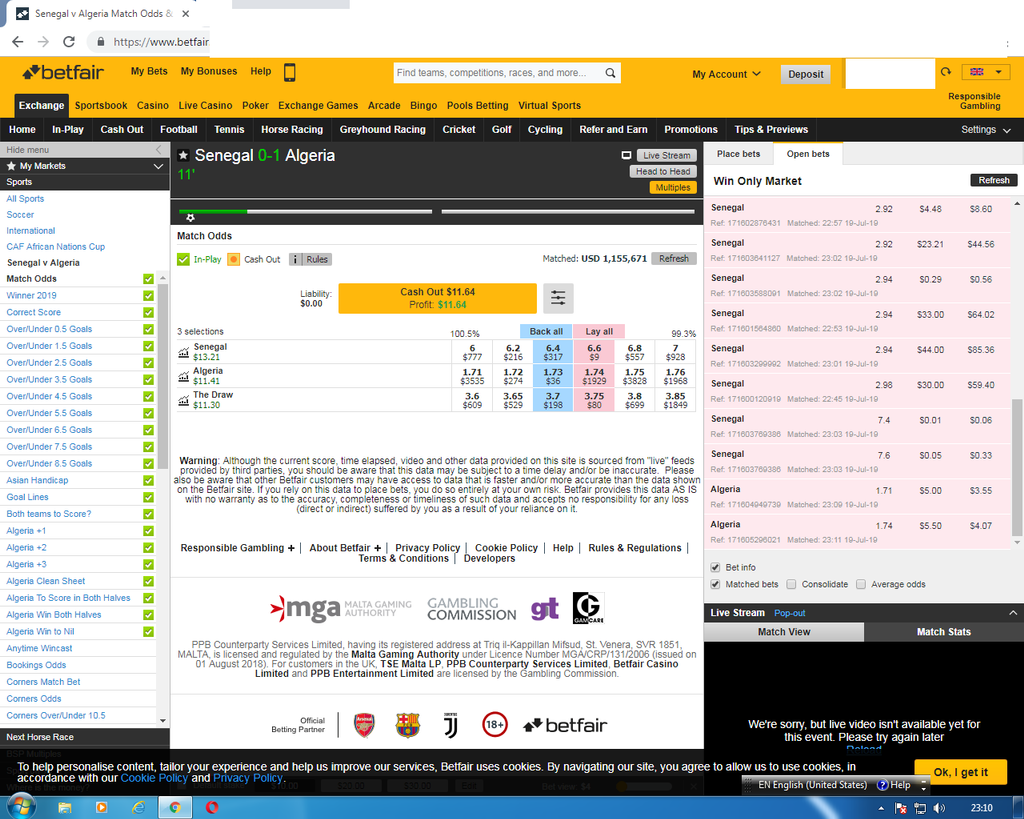Back Senegal at 6.4 odds
The height and width of the screenshot is (819, 1024).
[x=553, y=353]
